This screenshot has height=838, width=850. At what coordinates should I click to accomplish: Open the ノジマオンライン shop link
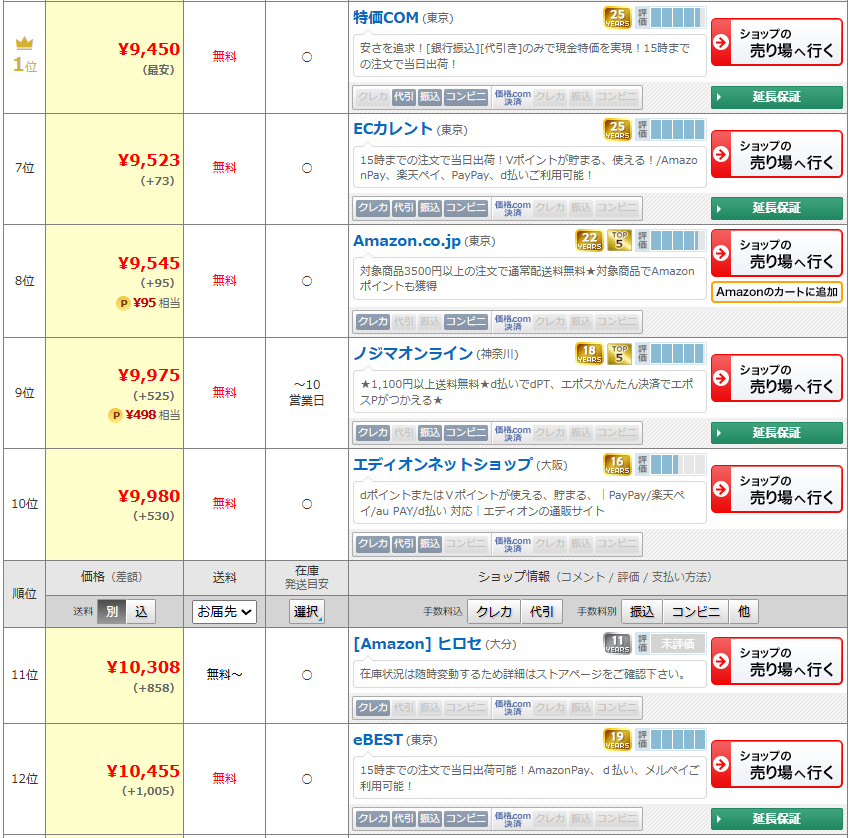pyautogui.click(x=413, y=353)
